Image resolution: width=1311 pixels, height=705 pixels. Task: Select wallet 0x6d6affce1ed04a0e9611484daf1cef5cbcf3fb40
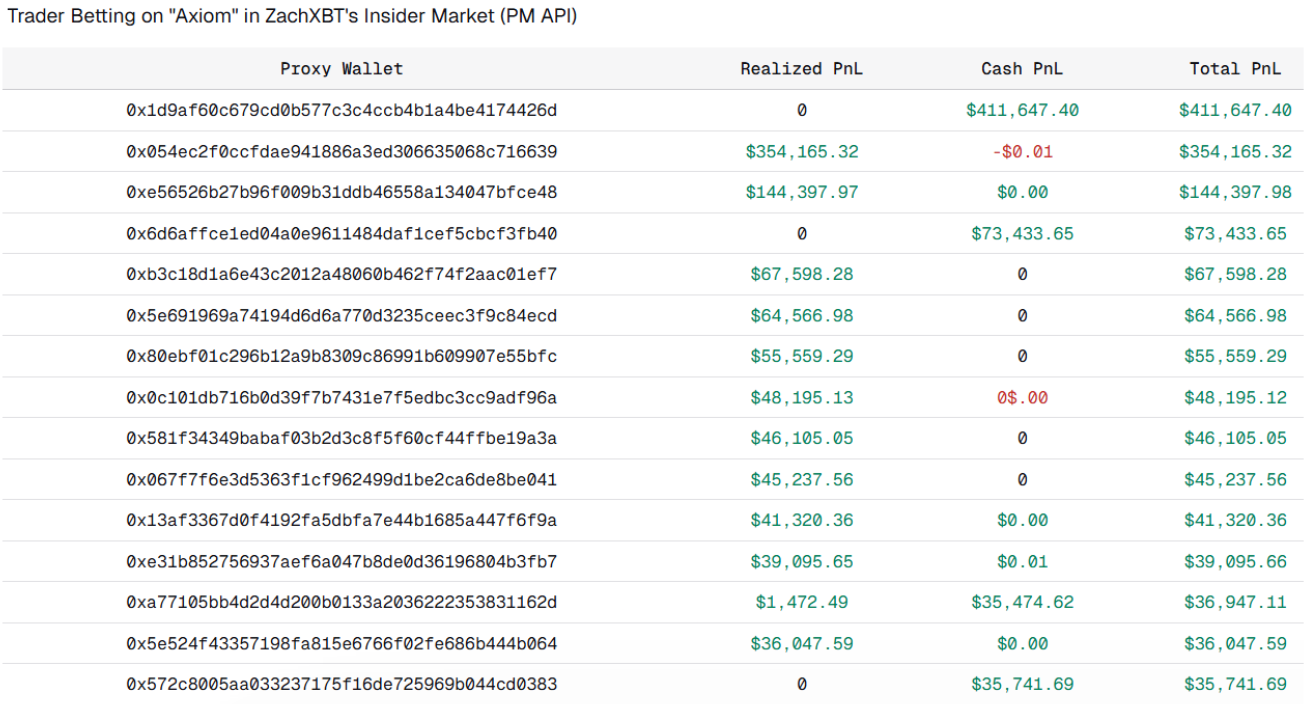pos(341,233)
